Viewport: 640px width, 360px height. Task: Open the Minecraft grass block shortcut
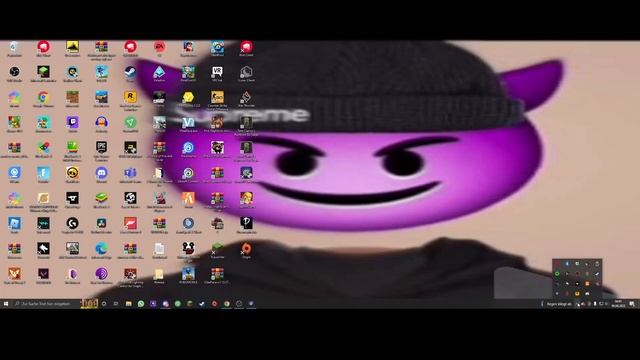point(72,99)
